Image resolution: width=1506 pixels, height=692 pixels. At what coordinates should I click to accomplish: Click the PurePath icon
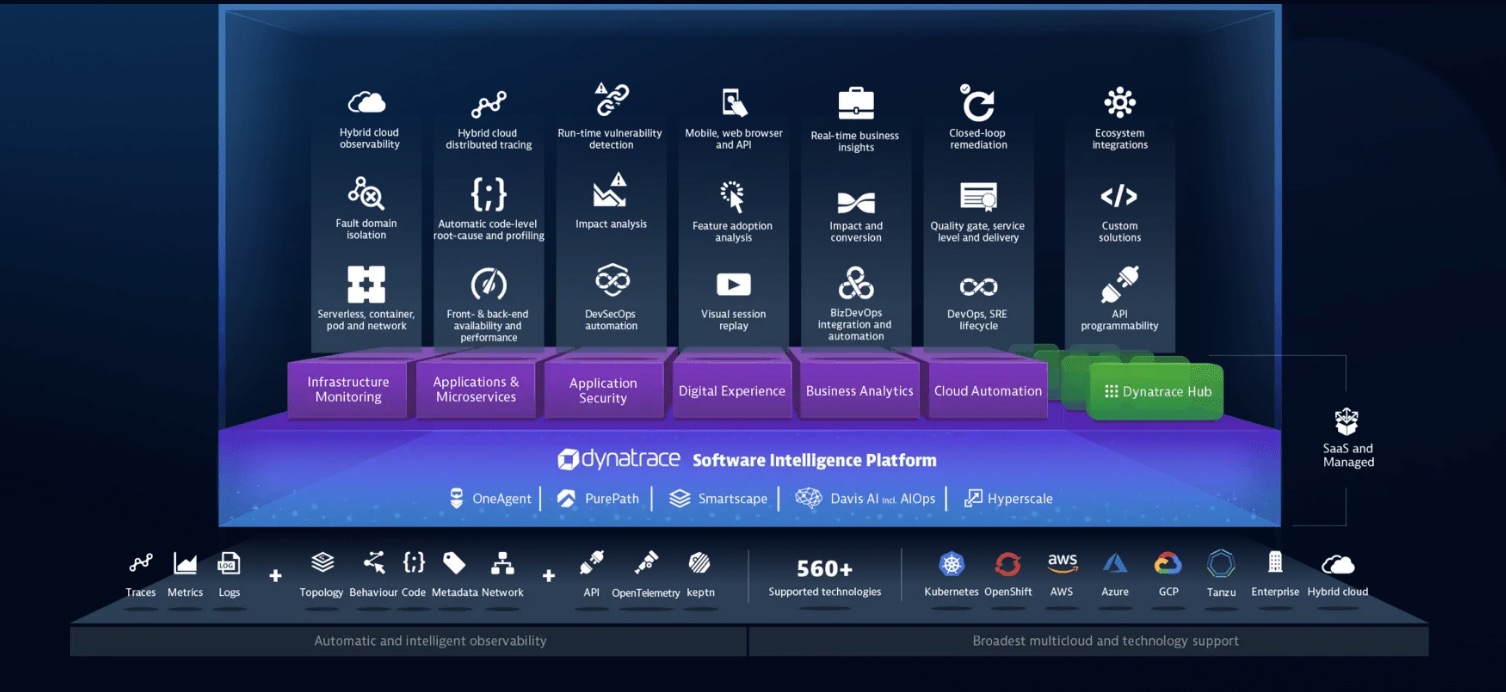point(566,498)
